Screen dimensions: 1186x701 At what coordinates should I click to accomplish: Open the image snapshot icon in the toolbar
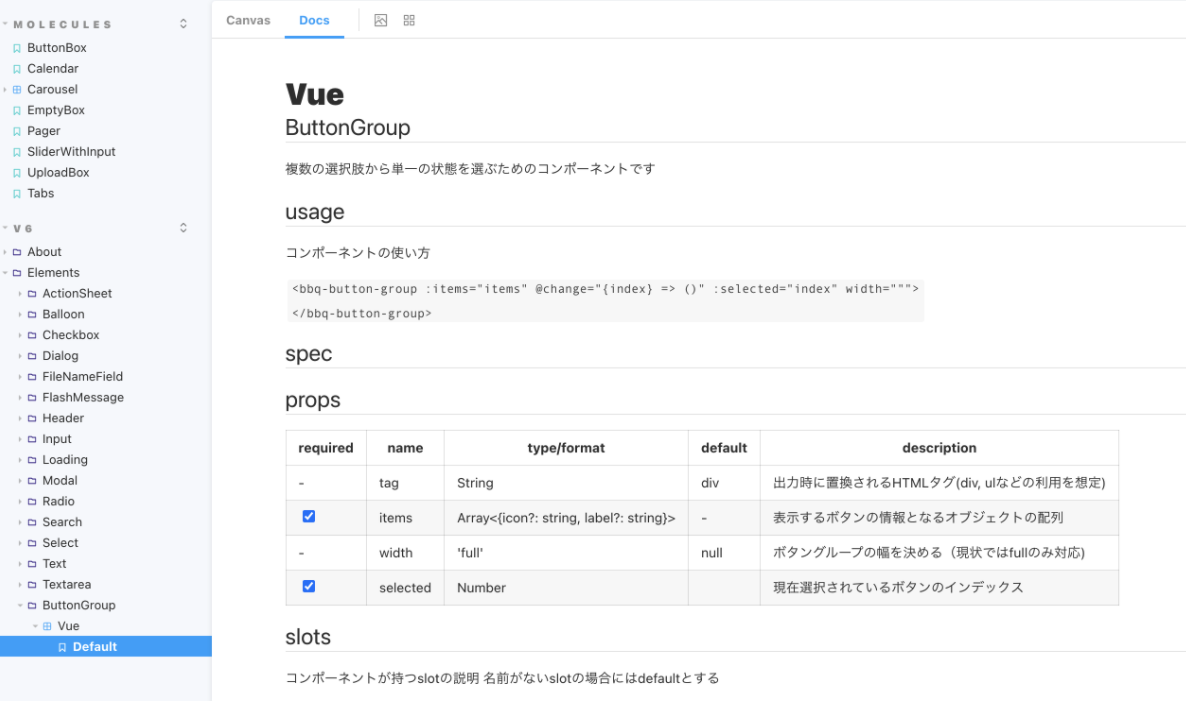pyautogui.click(x=380, y=19)
